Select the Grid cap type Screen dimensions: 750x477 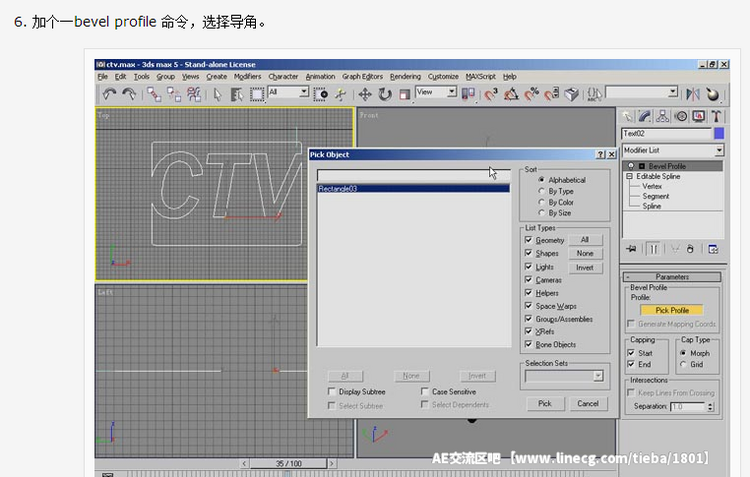[x=684, y=365]
